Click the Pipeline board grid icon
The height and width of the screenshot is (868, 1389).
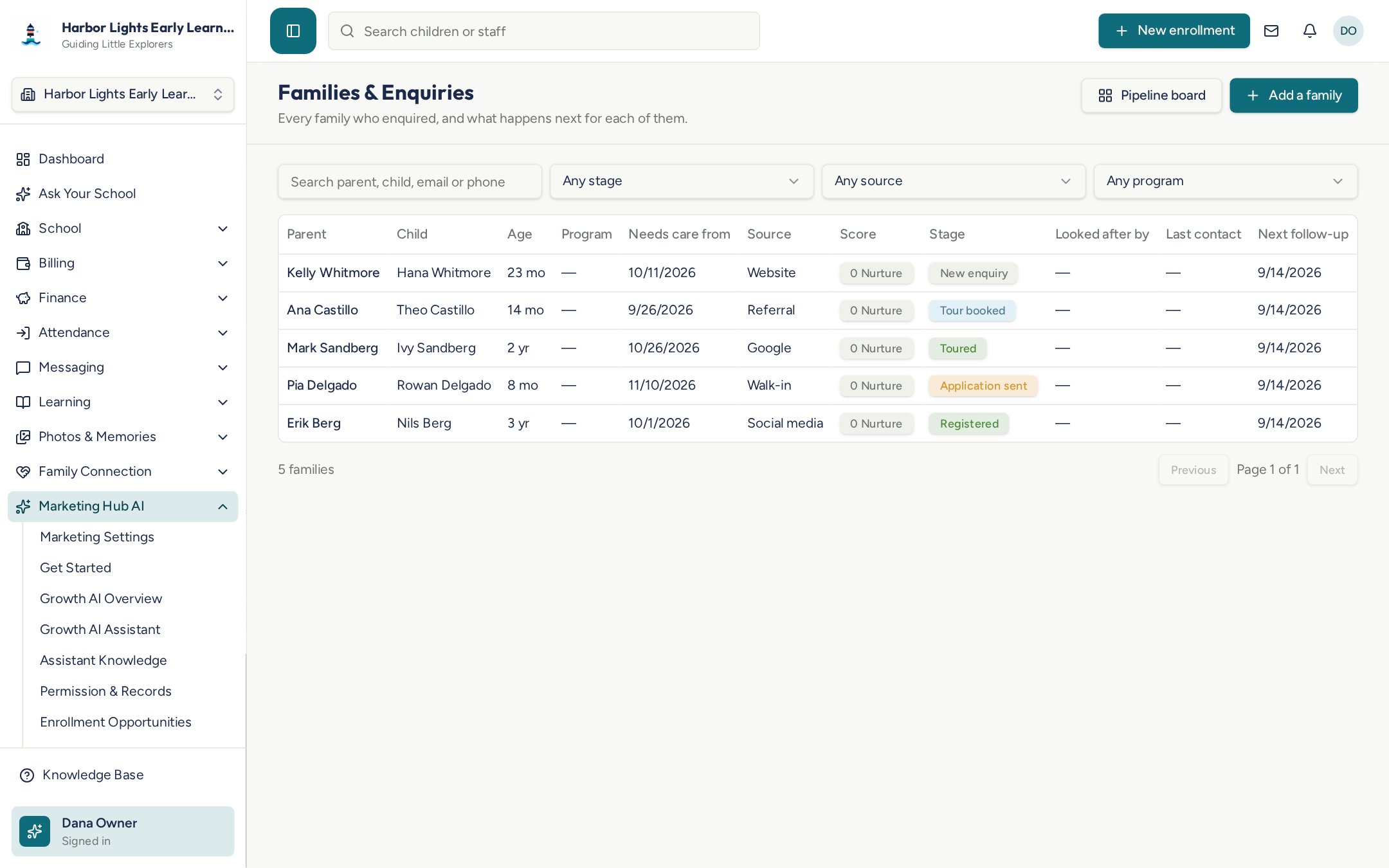coord(1105,95)
